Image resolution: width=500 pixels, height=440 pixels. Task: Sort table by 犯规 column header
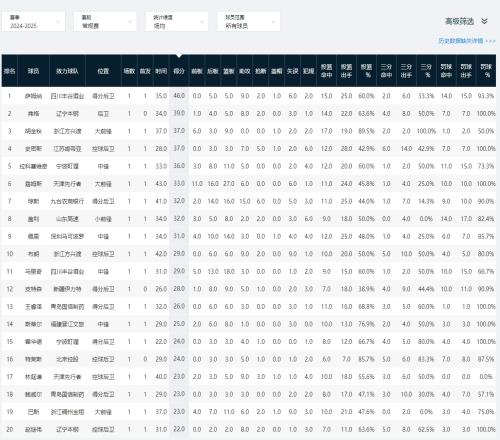309,71
